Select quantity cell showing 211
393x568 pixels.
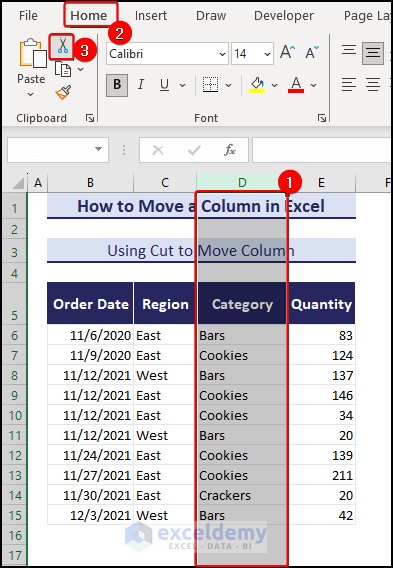tap(321, 475)
